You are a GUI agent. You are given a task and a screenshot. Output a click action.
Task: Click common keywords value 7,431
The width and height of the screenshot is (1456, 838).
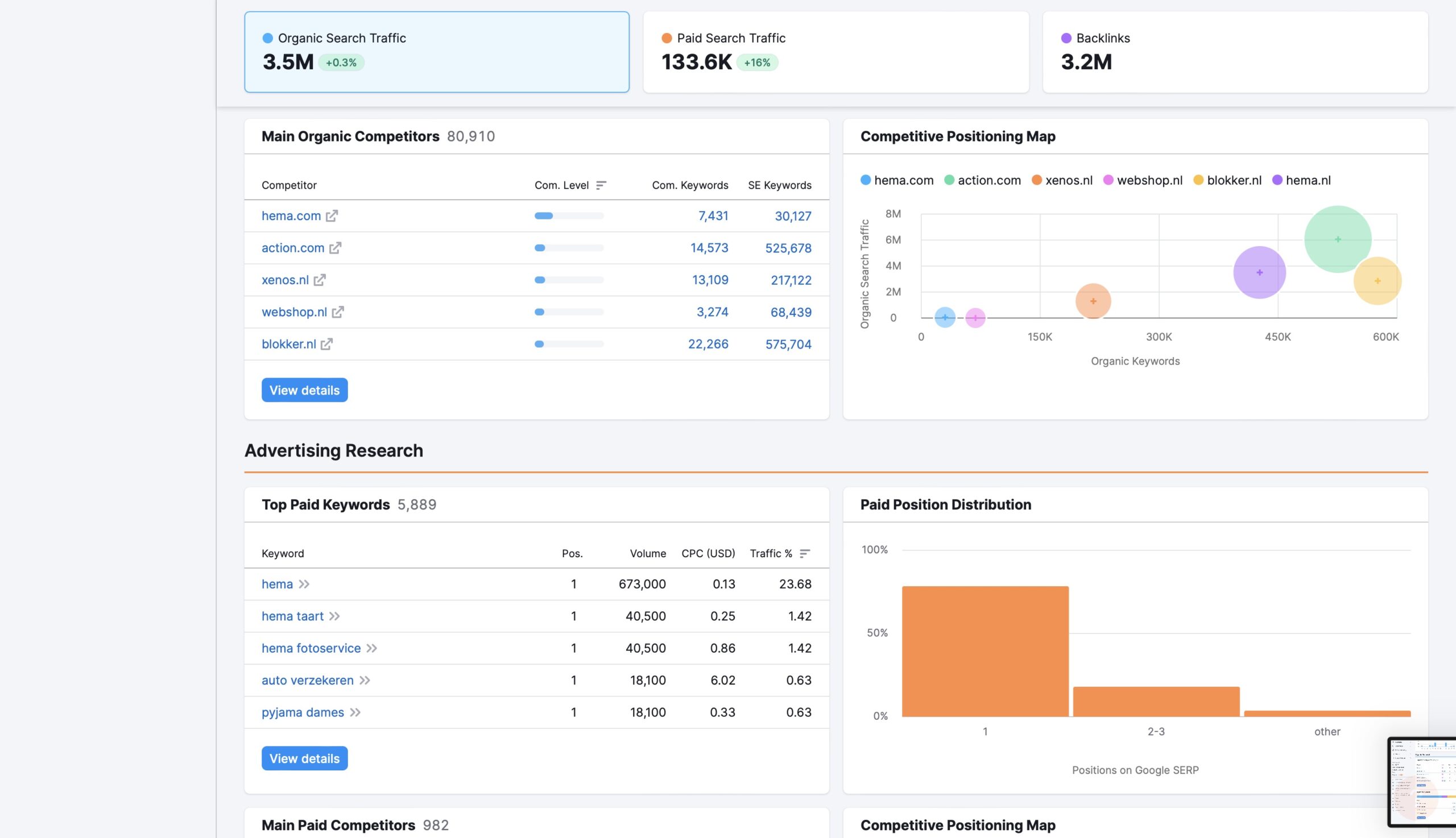(x=713, y=216)
